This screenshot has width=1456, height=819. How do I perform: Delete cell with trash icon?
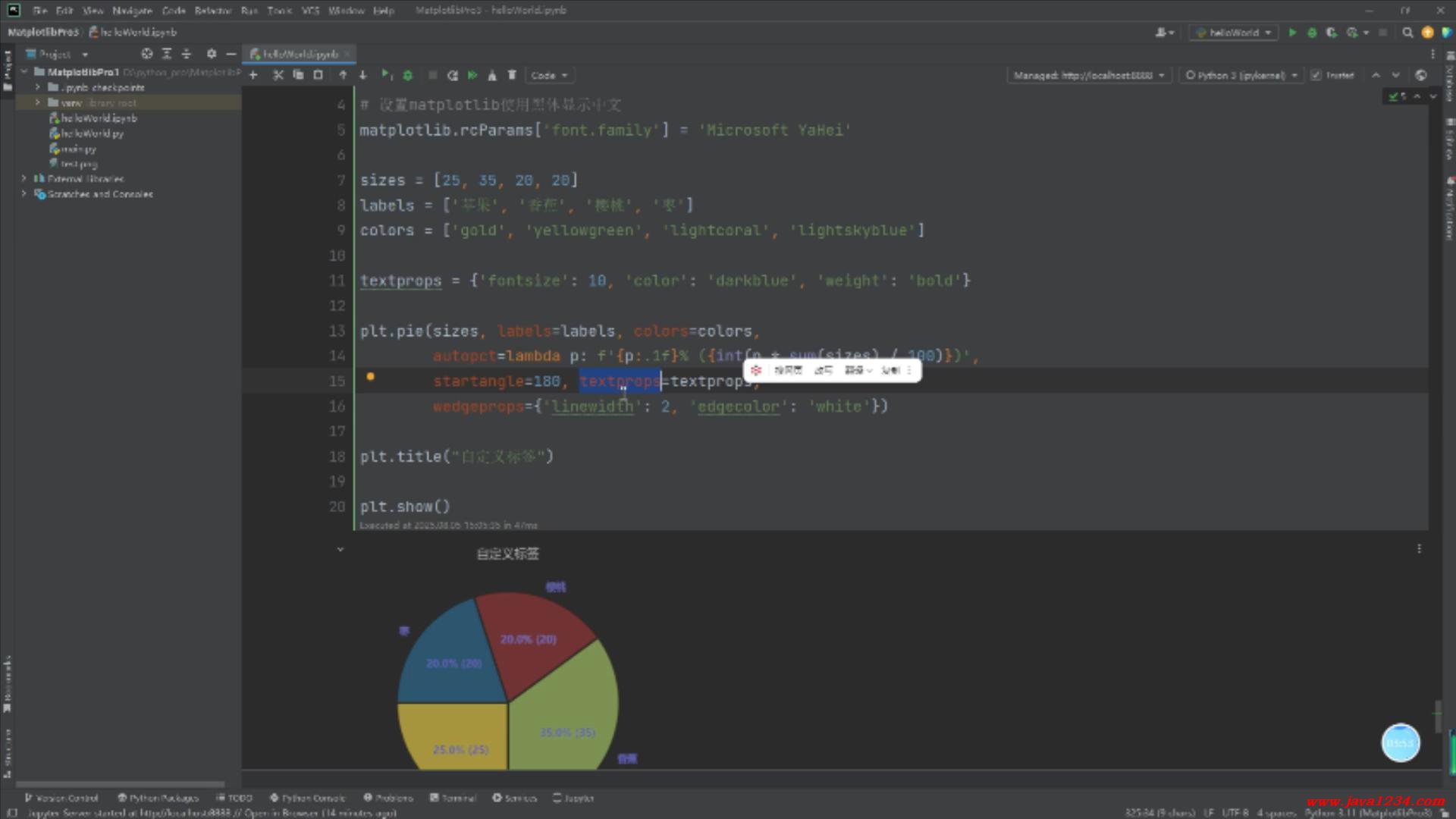[x=512, y=75]
